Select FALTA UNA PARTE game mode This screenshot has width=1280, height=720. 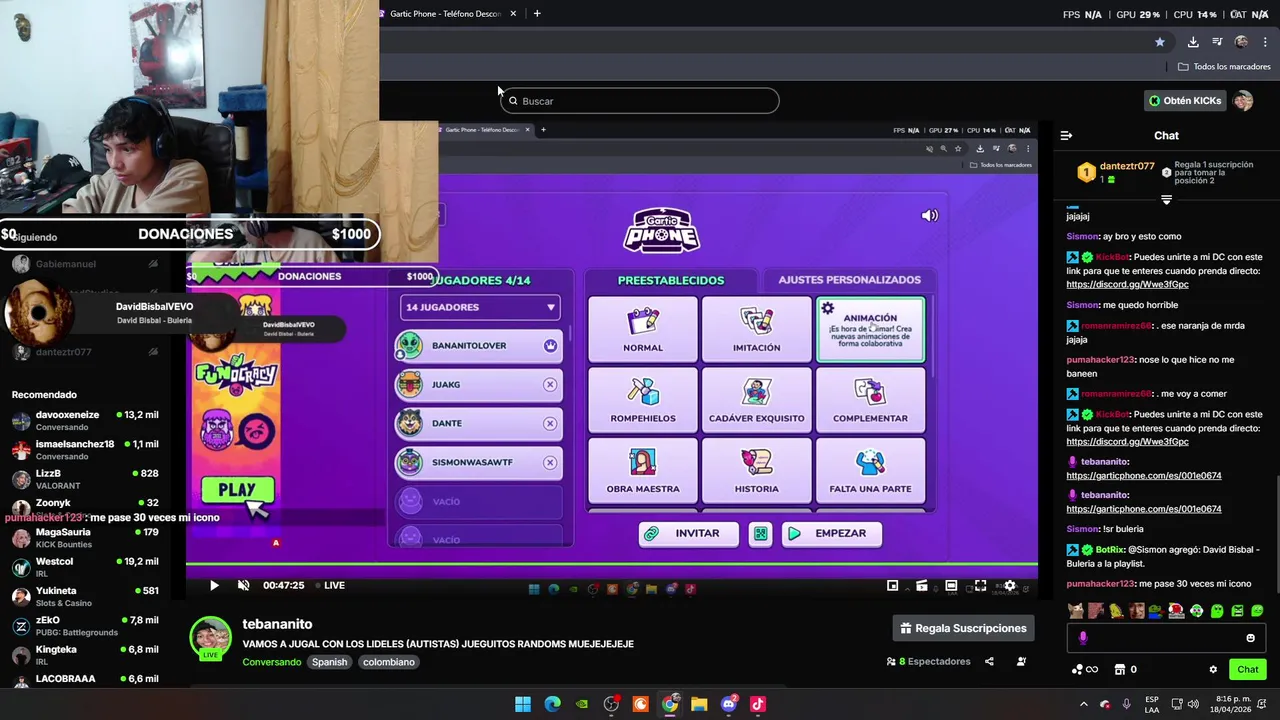[871, 470]
